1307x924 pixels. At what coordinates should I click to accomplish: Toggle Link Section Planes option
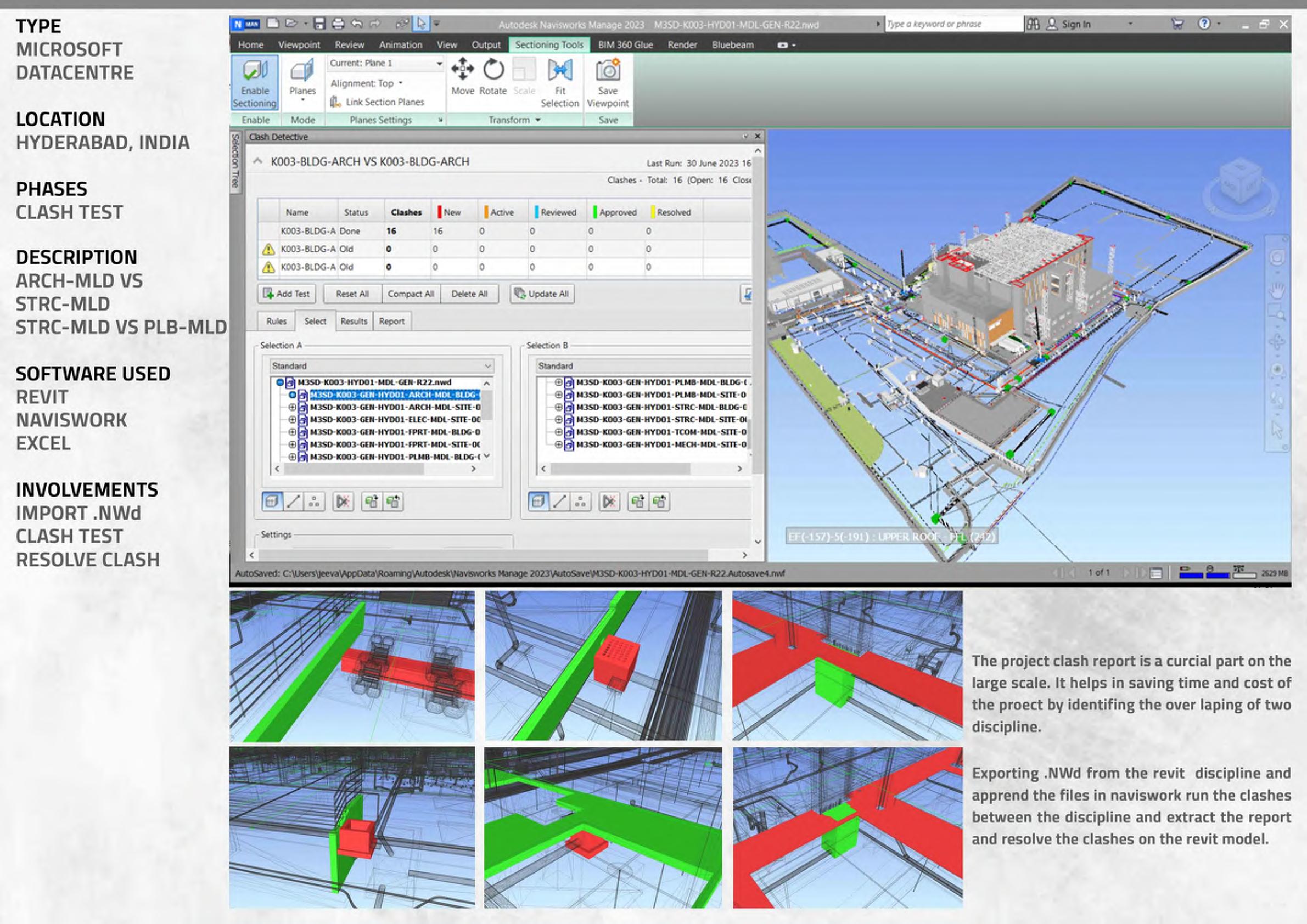pyautogui.click(x=378, y=102)
